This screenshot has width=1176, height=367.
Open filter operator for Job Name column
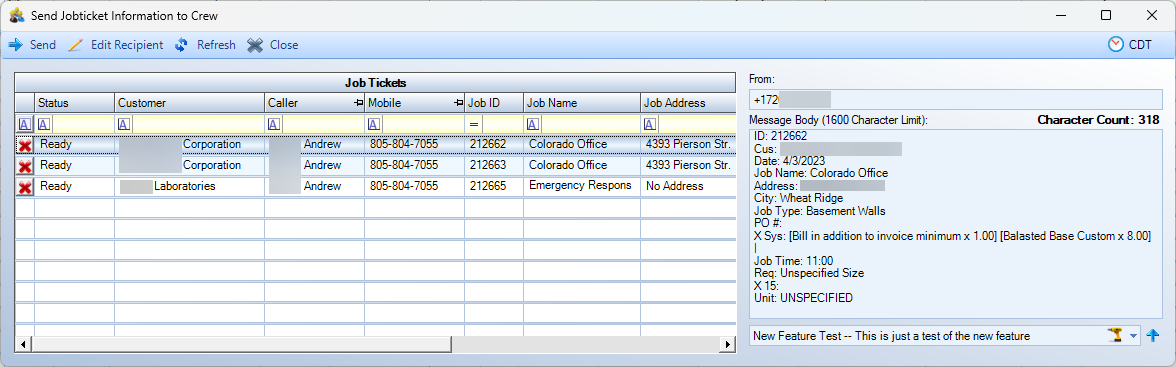click(x=532, y=124)
